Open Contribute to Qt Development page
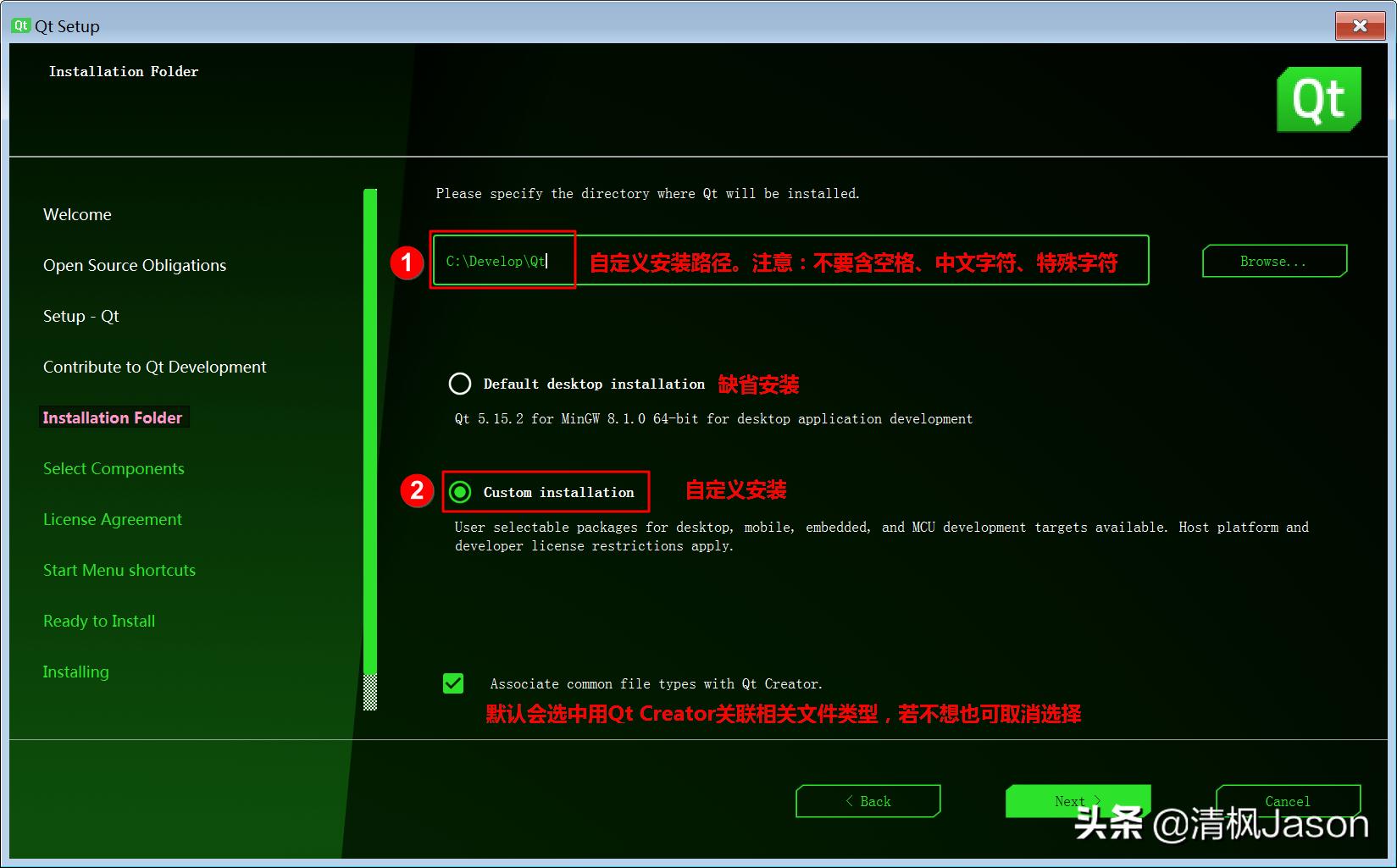This screenshot has height=868, width=1397. click(x=154, y=367)
